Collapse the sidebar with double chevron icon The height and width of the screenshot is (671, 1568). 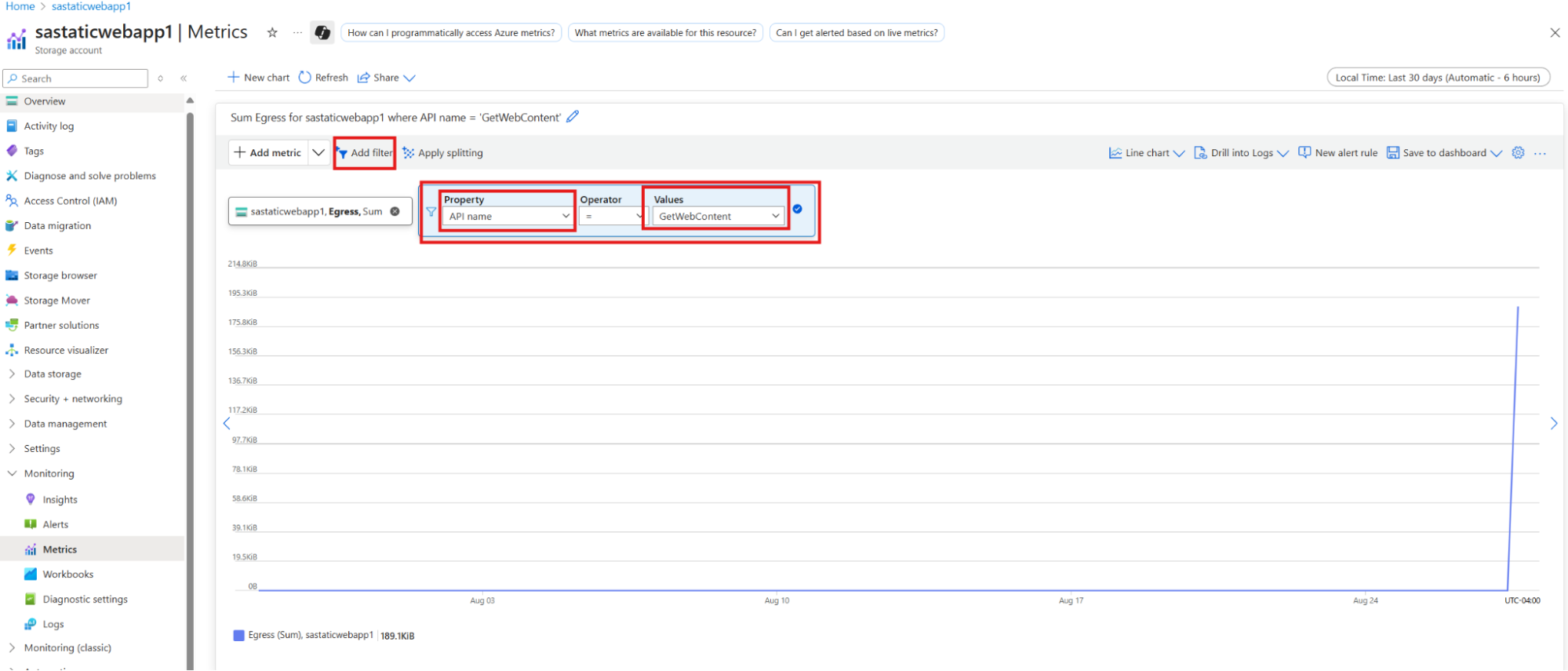(x=184, y=78)
